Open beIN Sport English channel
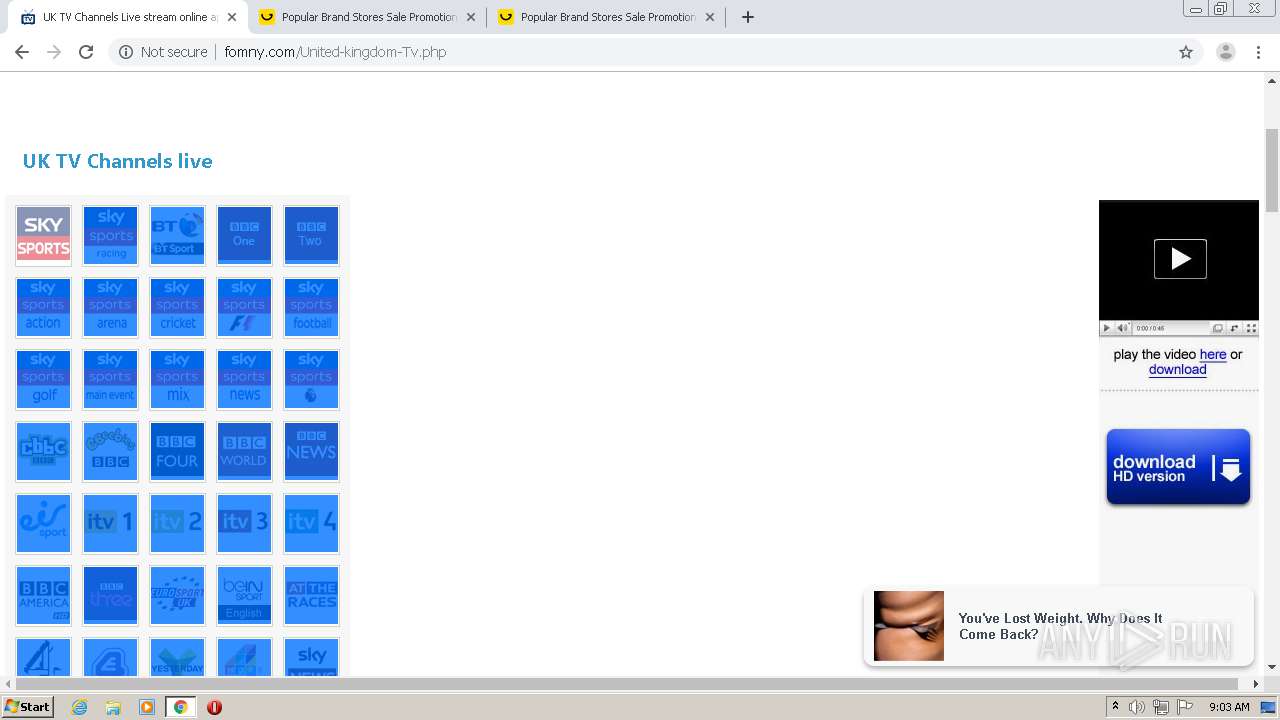Image resolution: width=1280 pixels, height=720 pixels. pos(244,595)
